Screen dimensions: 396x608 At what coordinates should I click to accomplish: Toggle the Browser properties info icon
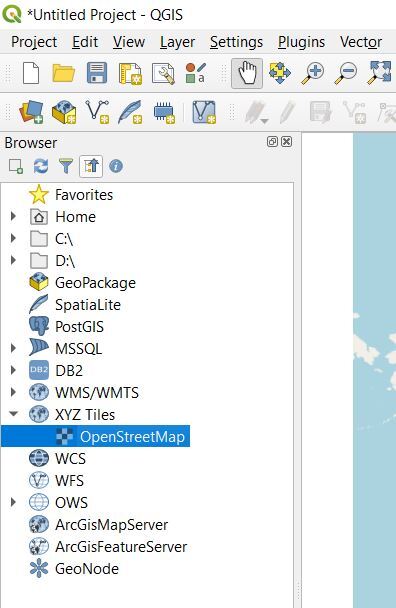116,166
